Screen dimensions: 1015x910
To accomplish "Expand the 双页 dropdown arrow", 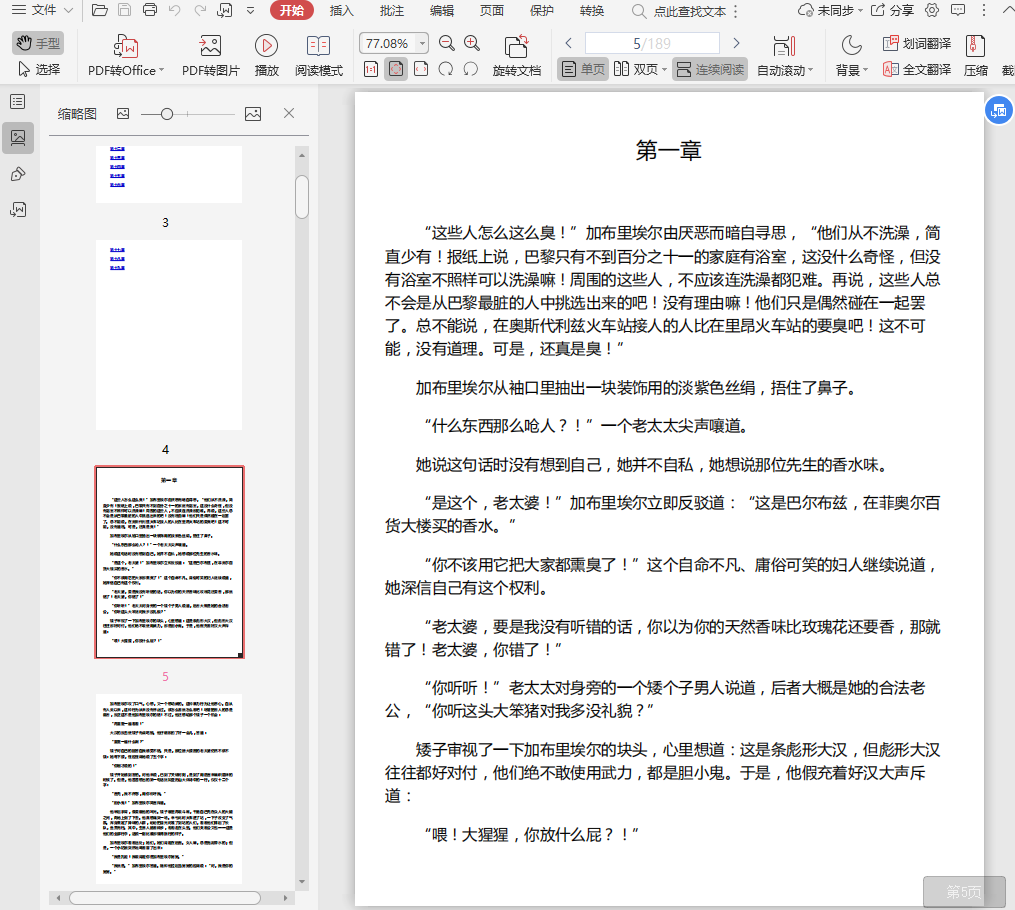I will coord(664,69).
